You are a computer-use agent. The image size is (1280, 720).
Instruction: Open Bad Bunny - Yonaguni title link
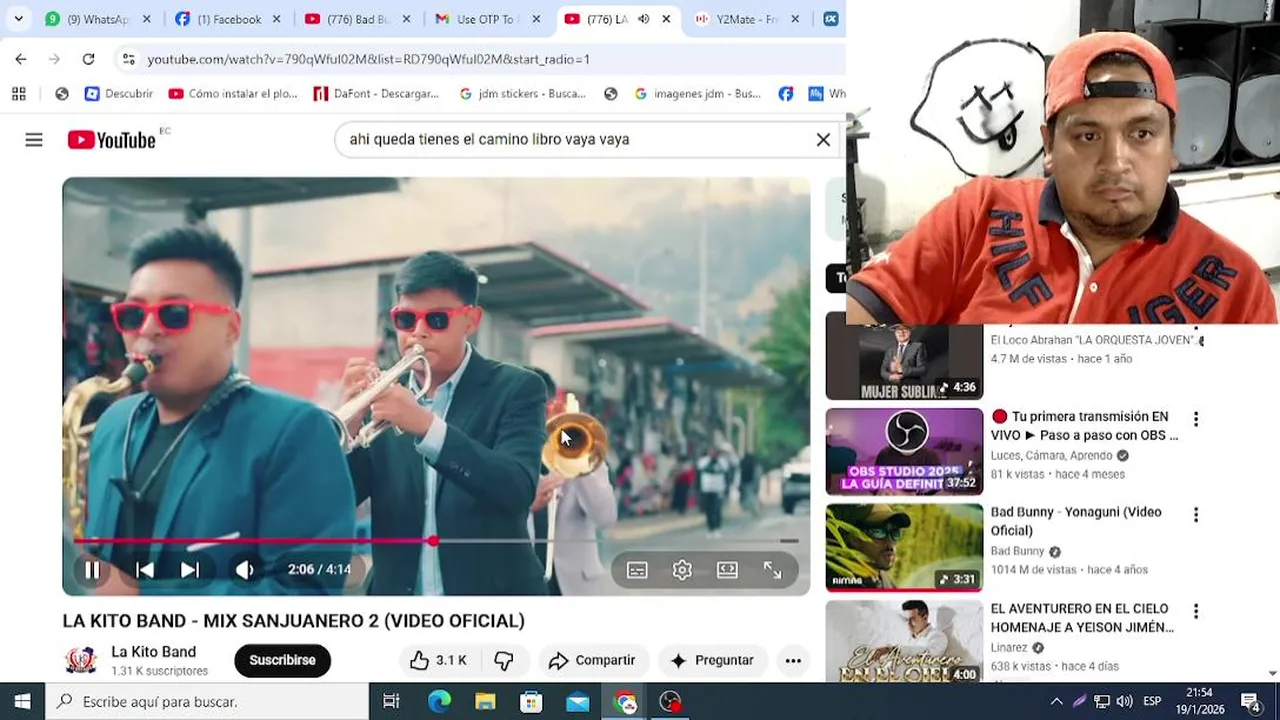click(1076, 521)
